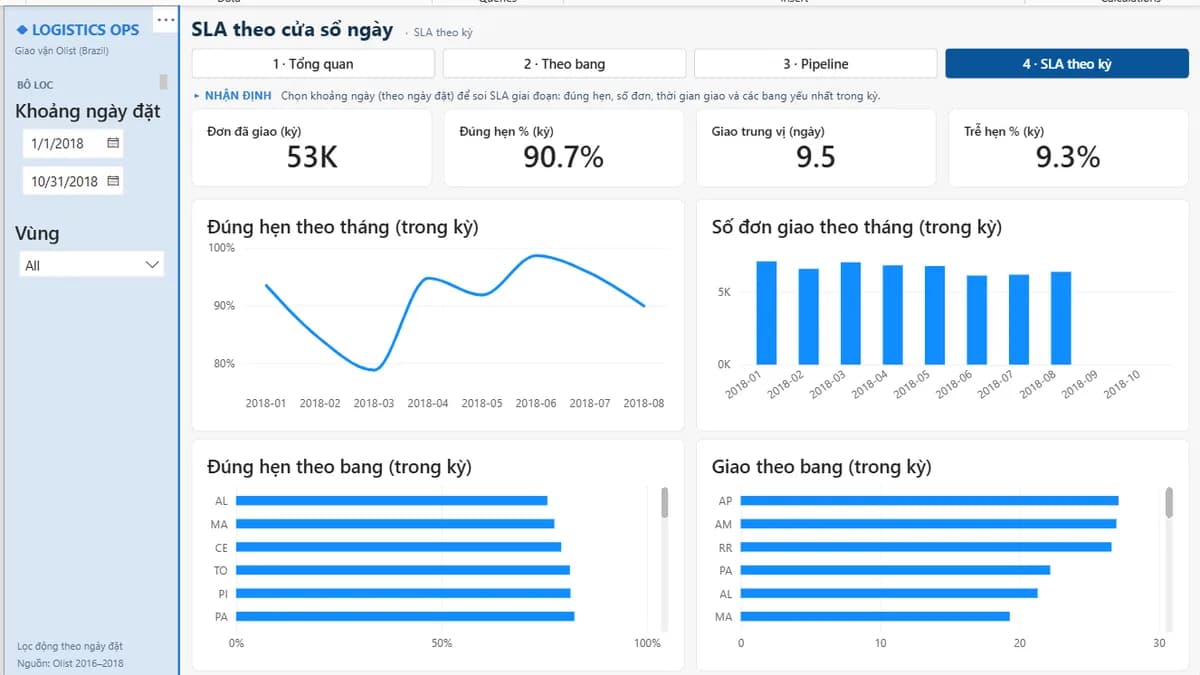Switch to the 1 · Tổng quan tab
The height and width of the screenshot is (675, 1200).
point(313,64)
